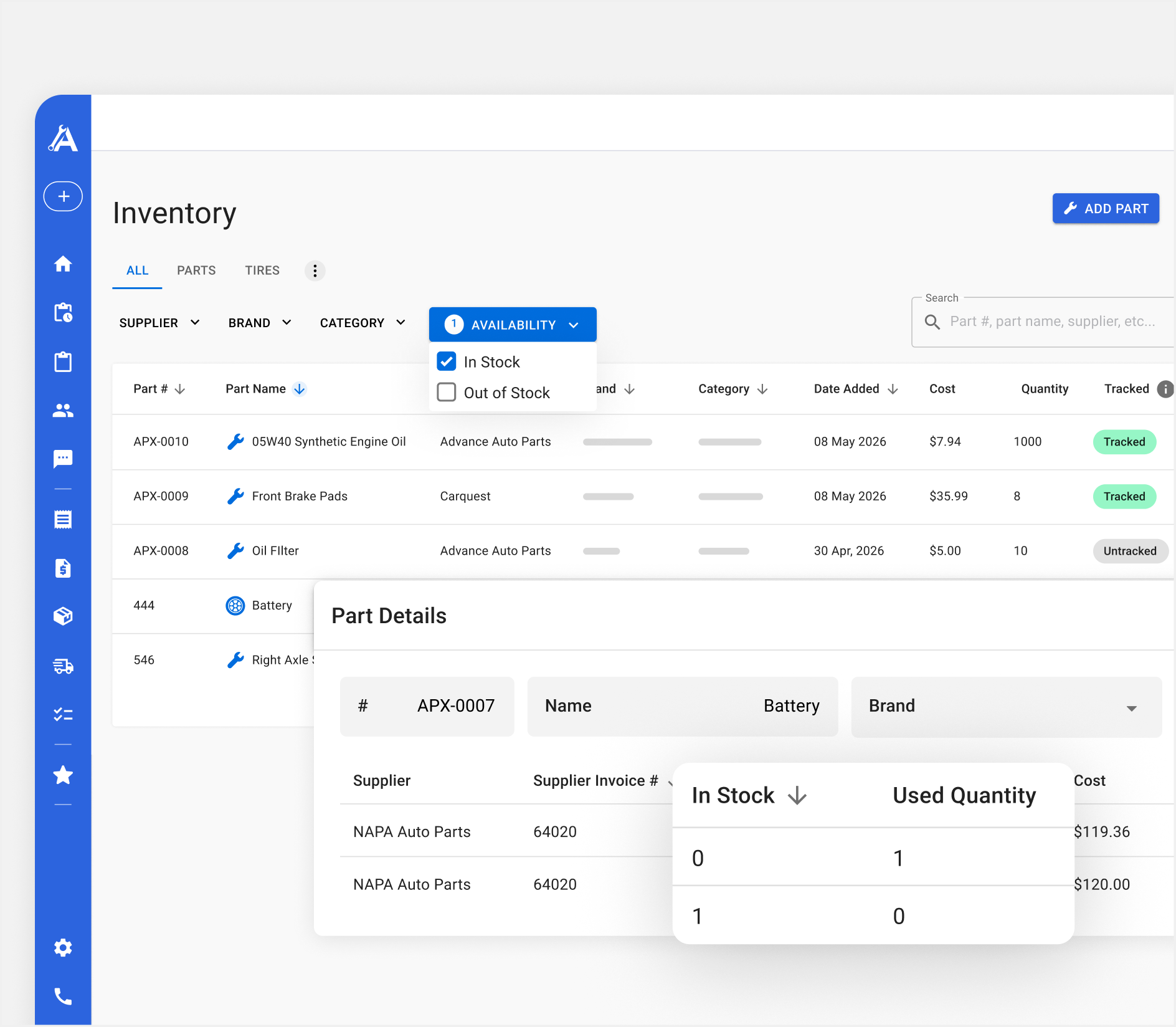Image resolution: width=1176 pixels, height=1027 pixels.
Task: Sort by Date Added column arrow
Action: pos(893,389)
